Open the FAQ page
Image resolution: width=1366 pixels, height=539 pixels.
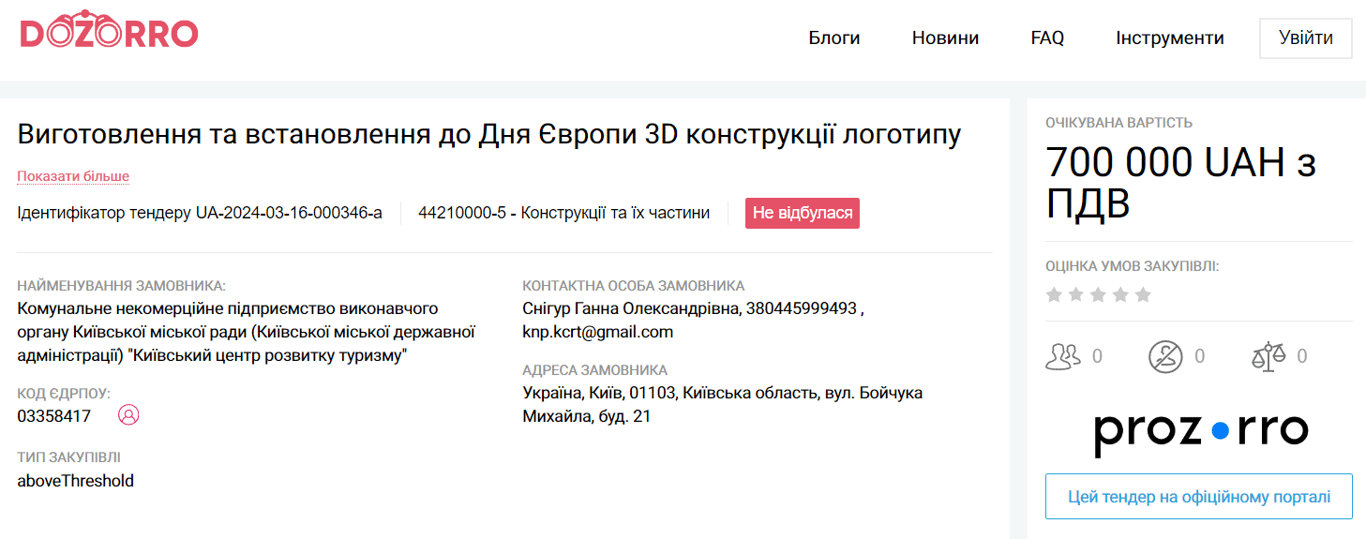coord(1047,38)
